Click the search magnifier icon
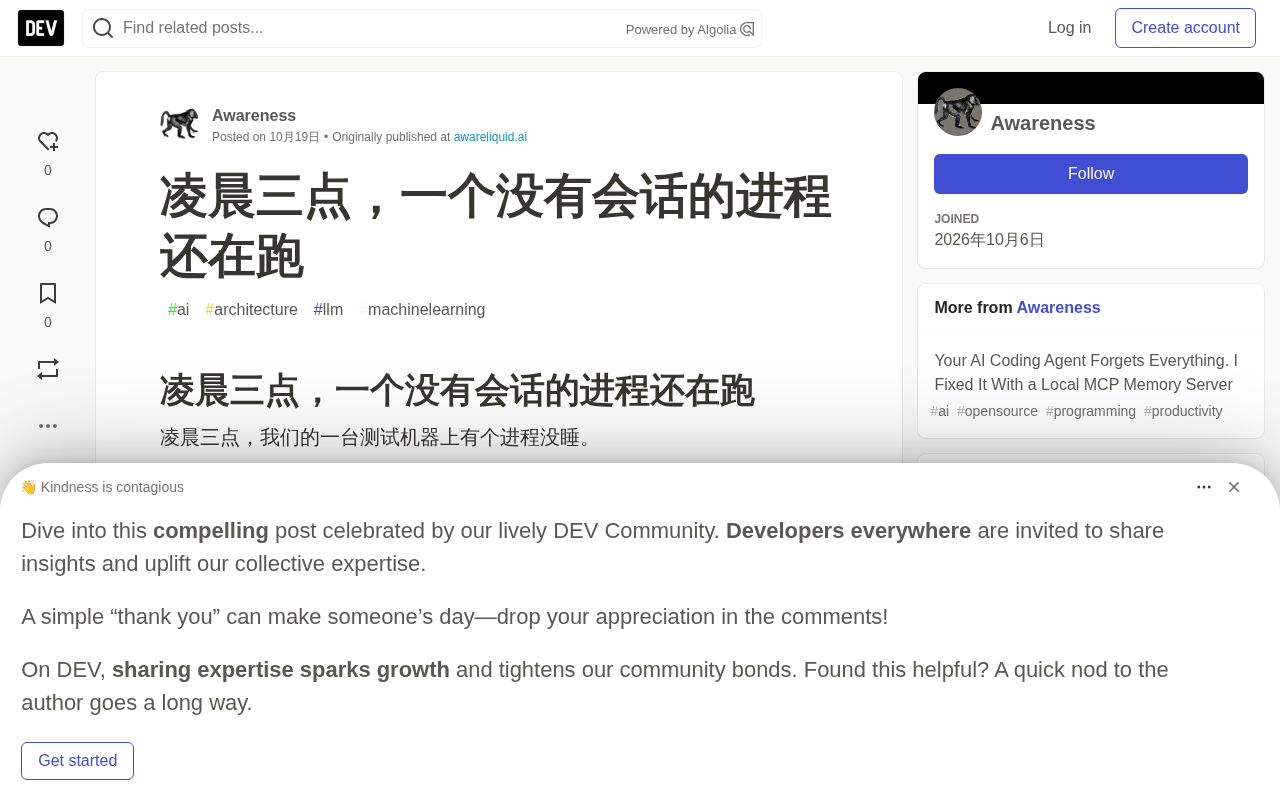The image size is (1280, 800). [x=103, y=28]
